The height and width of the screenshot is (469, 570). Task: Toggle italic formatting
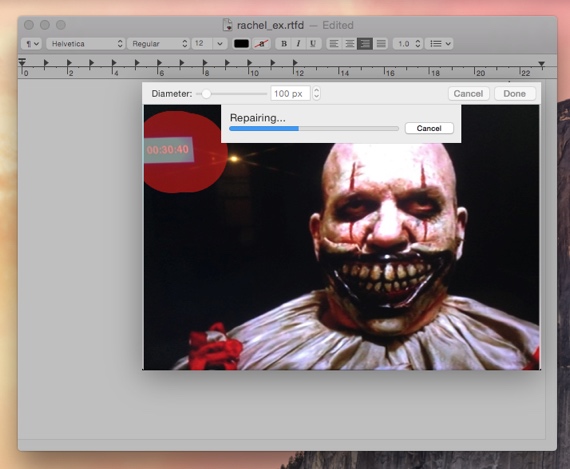pyautogui.click(x=298, y=44)
